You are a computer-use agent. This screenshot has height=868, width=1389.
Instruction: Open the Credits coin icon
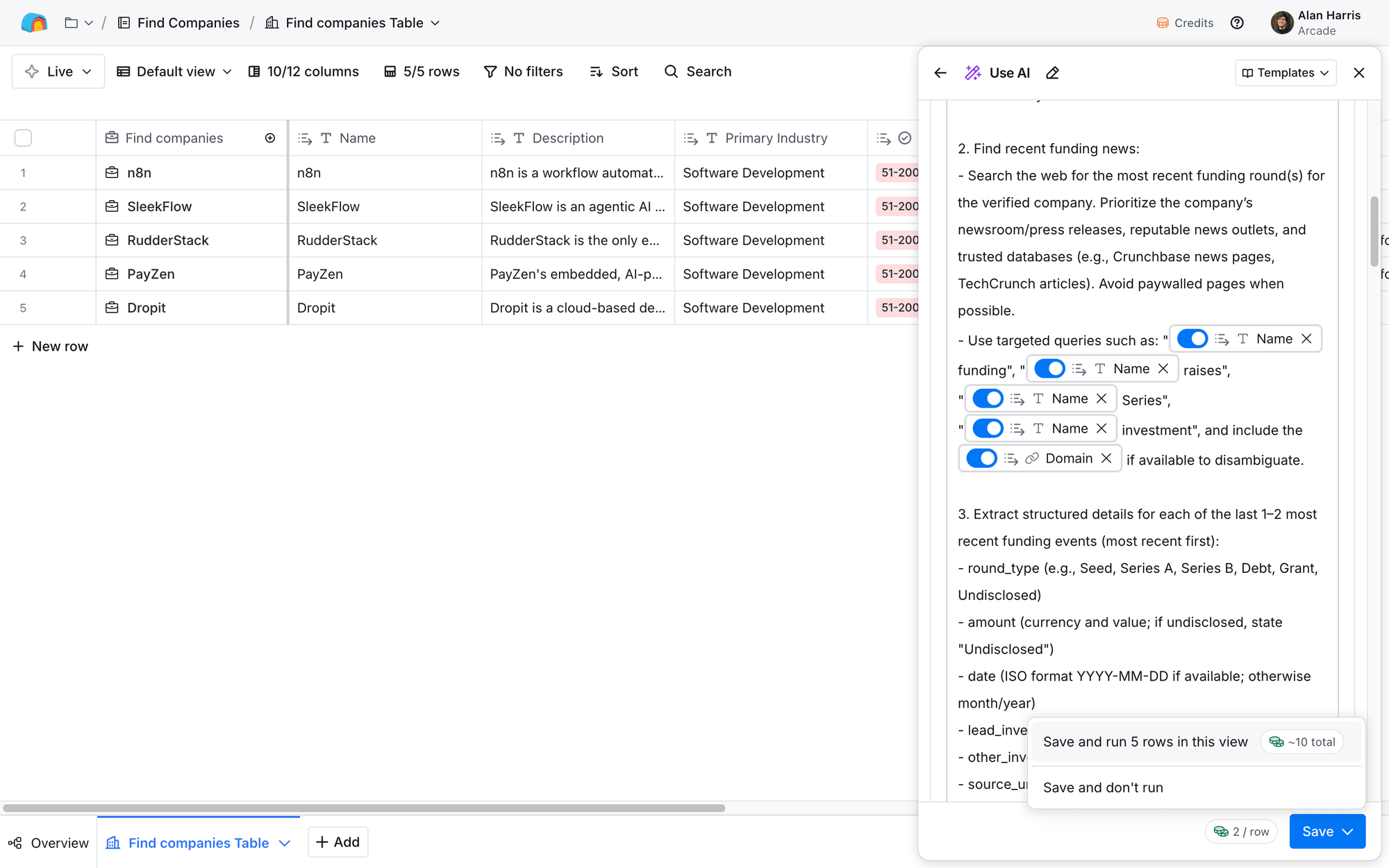tap(1163, 23)
